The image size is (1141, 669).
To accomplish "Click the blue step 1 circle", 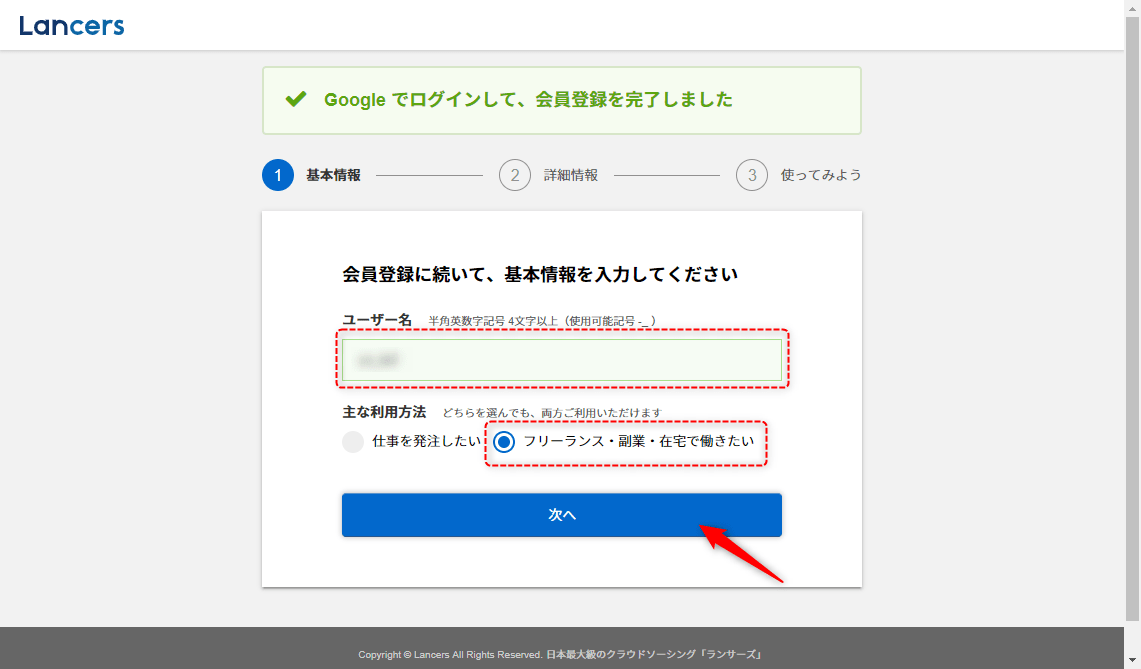I will pos(278,175).
